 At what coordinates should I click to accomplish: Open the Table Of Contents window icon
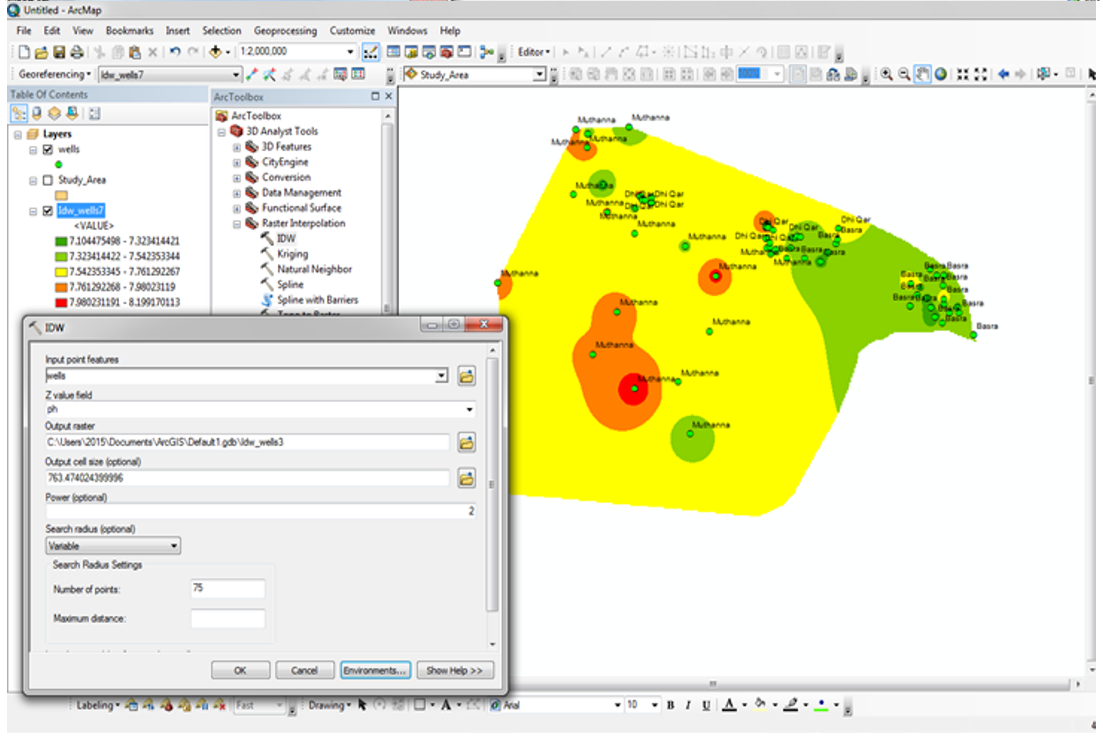[394, 52]
